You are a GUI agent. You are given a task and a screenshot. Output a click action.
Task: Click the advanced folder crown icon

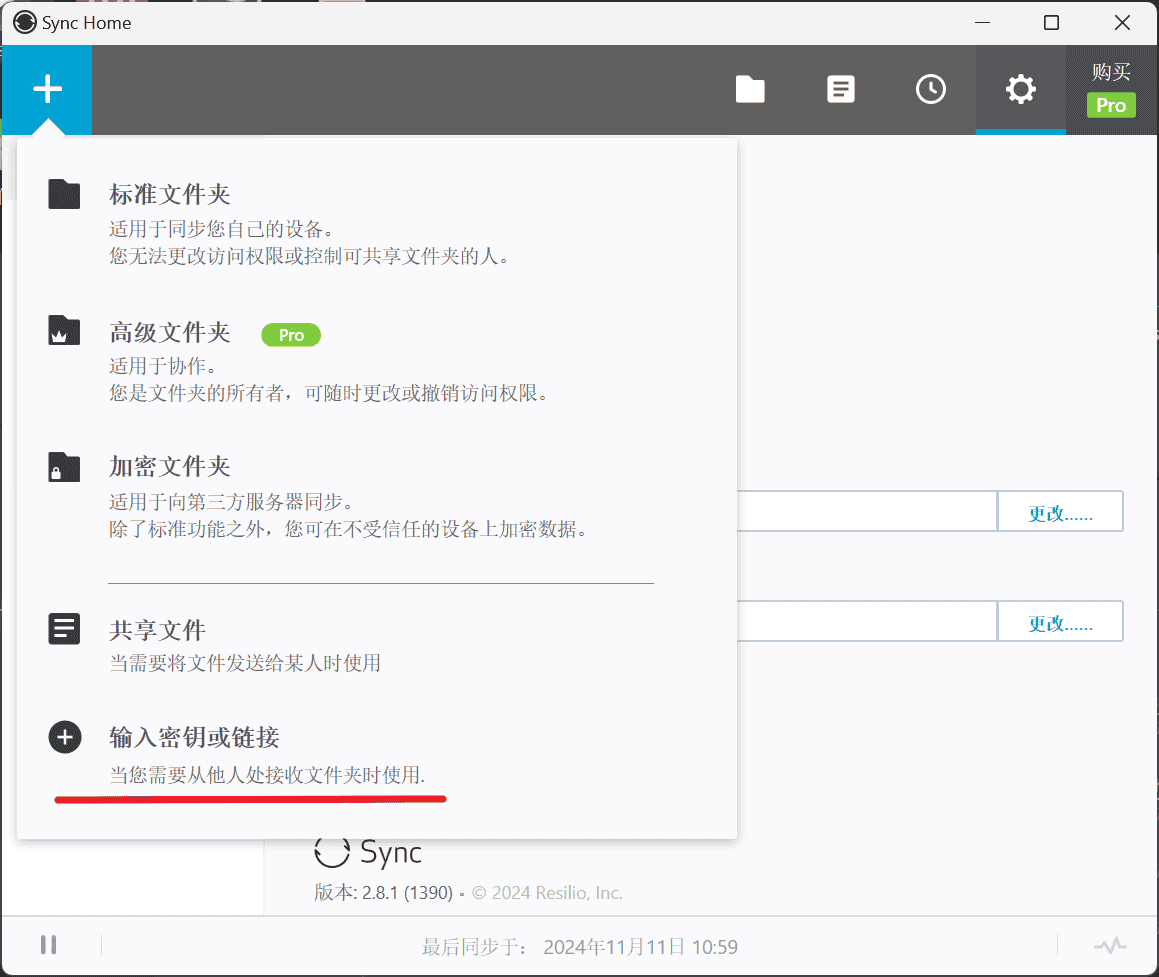64,330
